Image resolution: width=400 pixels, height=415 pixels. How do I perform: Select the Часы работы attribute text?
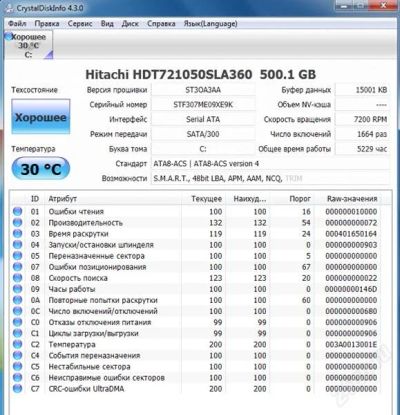[72, 289]
